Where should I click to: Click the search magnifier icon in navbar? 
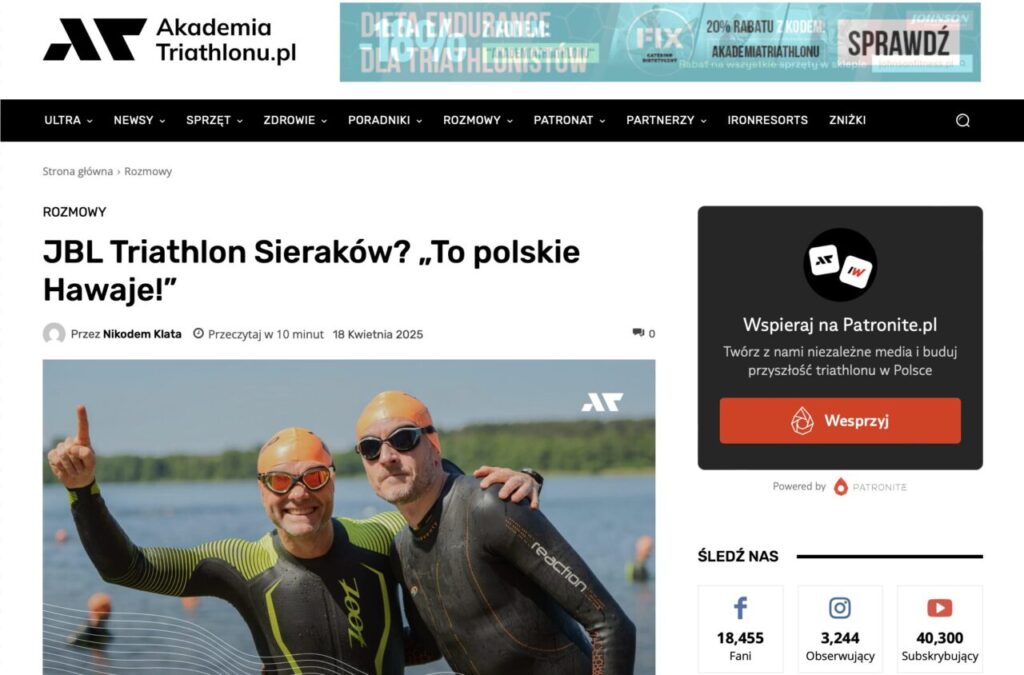(963, 120)
